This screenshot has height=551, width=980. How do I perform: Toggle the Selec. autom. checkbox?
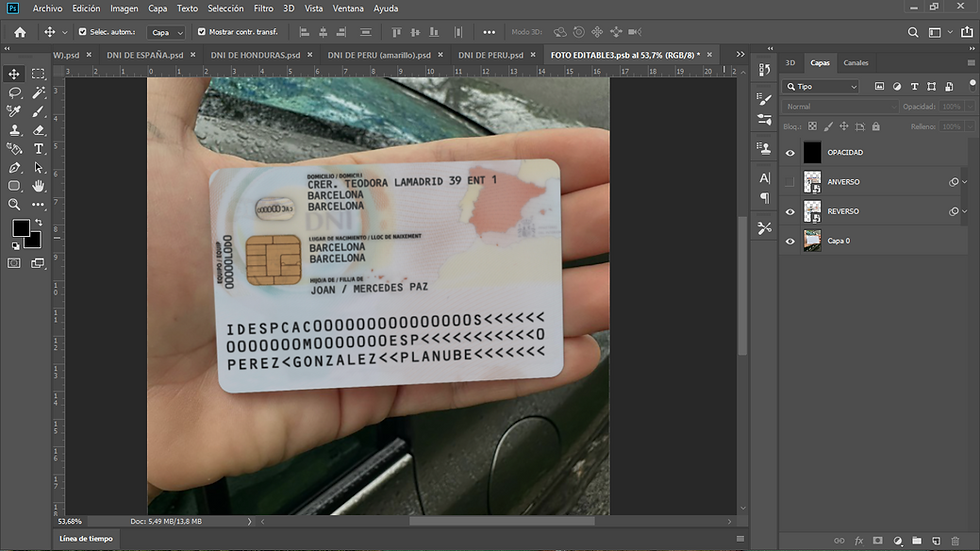tap(82, 31)
